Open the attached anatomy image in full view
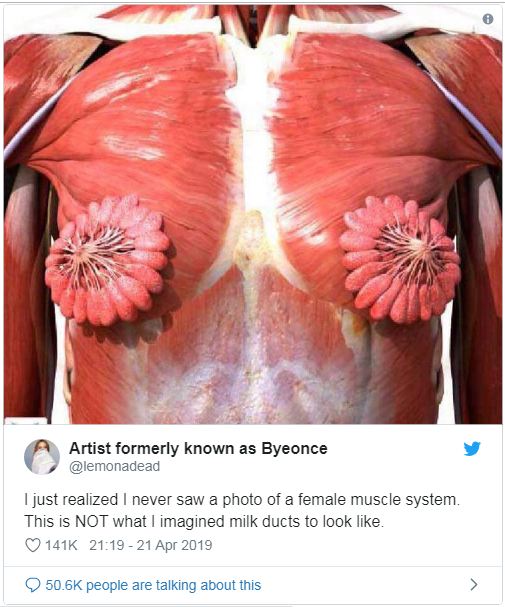Screen dimensions: 505x607 (x=253, y=214)
